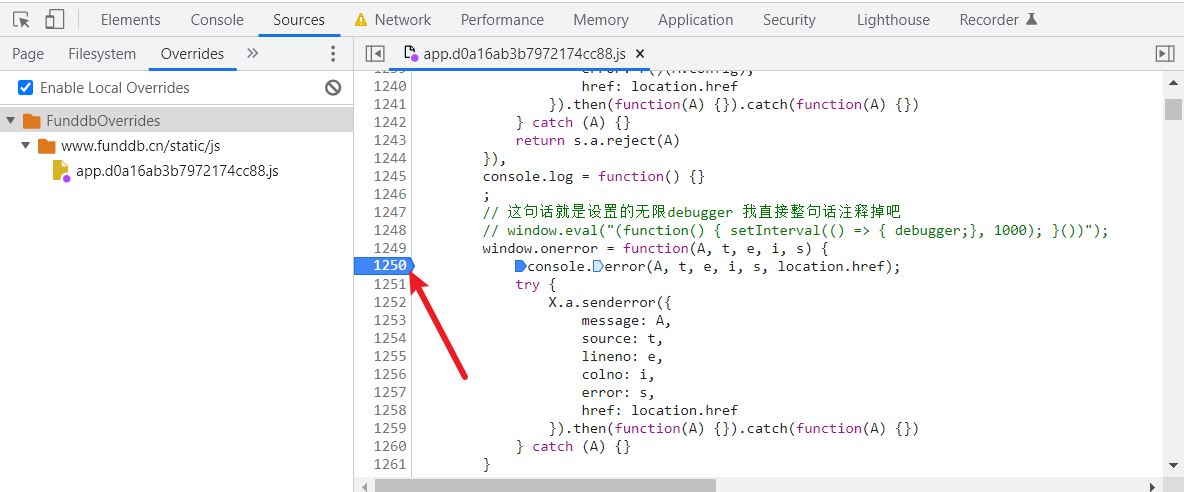The width and height of the screenshot is (1184, 492).
Task: Collapse the www.funddb.cn/static/js folder arrow
Action: [x=26, y=146]
